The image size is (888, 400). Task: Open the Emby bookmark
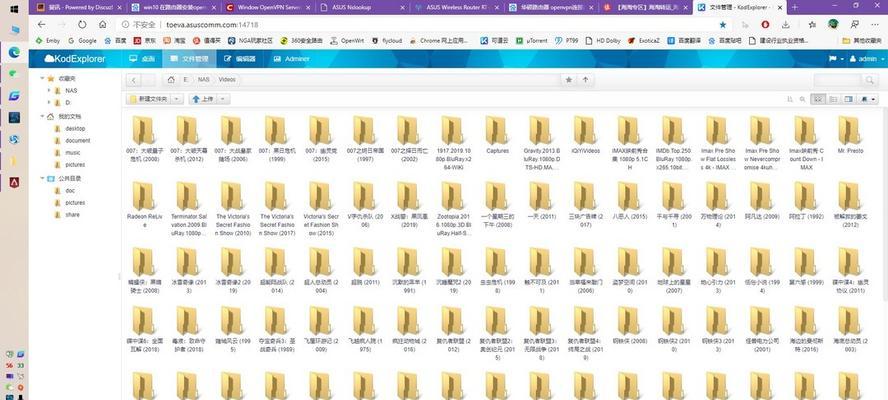(48, 41)
